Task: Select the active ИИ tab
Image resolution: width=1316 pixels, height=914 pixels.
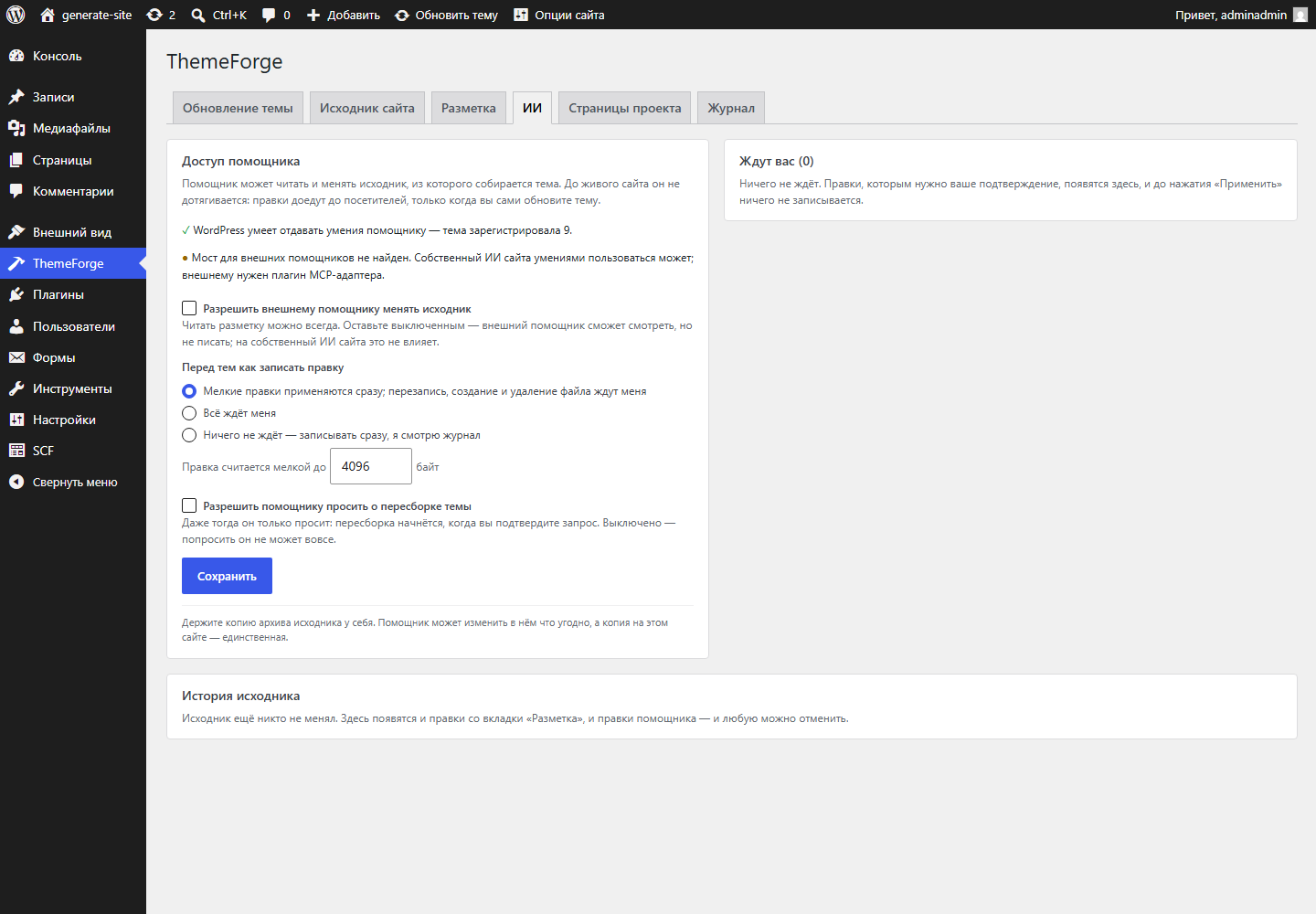Action: click(532, 108)
